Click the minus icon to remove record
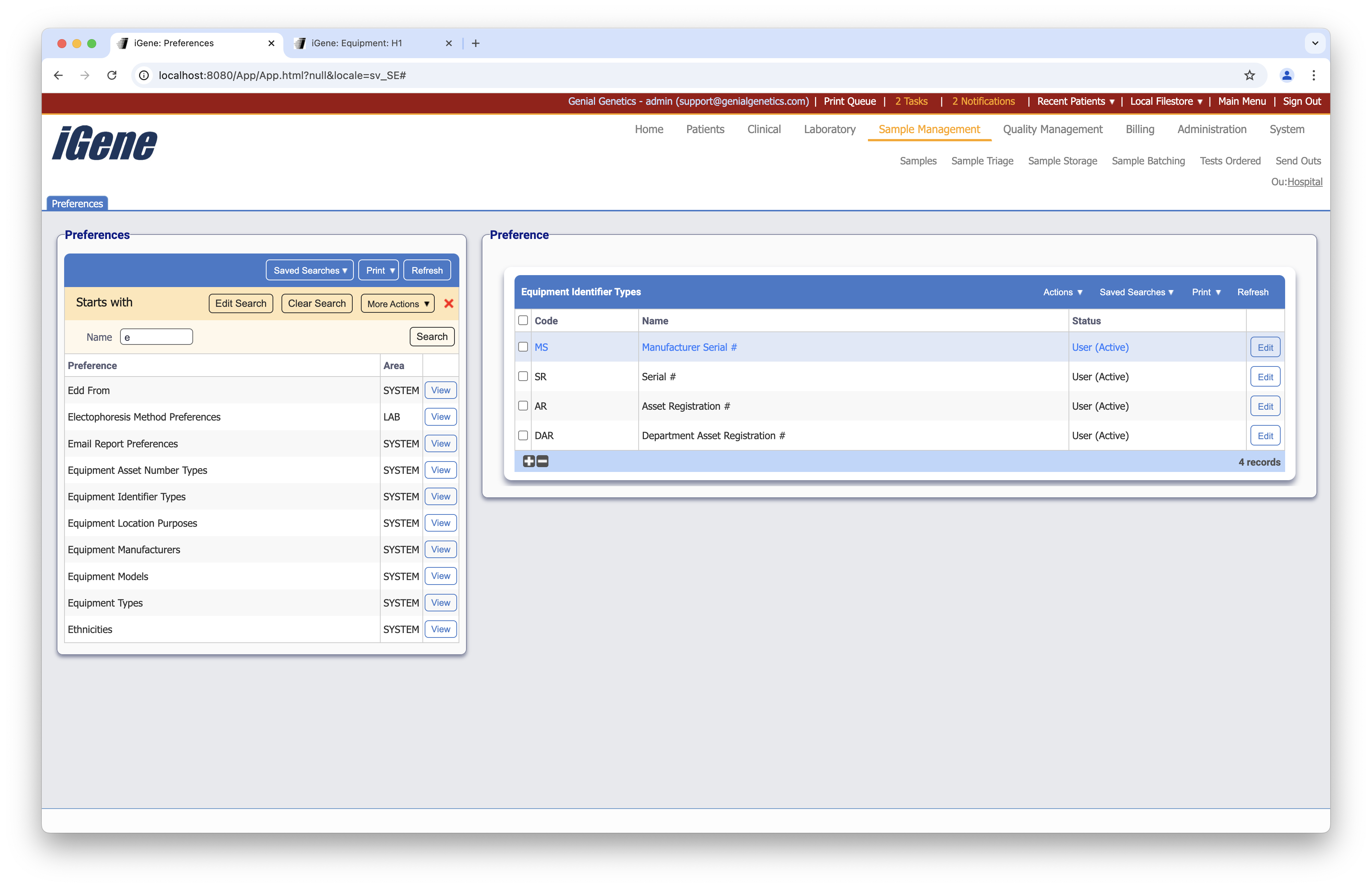Image resolution: width=1372 pixels, height=888 pixels. point(542,461)
